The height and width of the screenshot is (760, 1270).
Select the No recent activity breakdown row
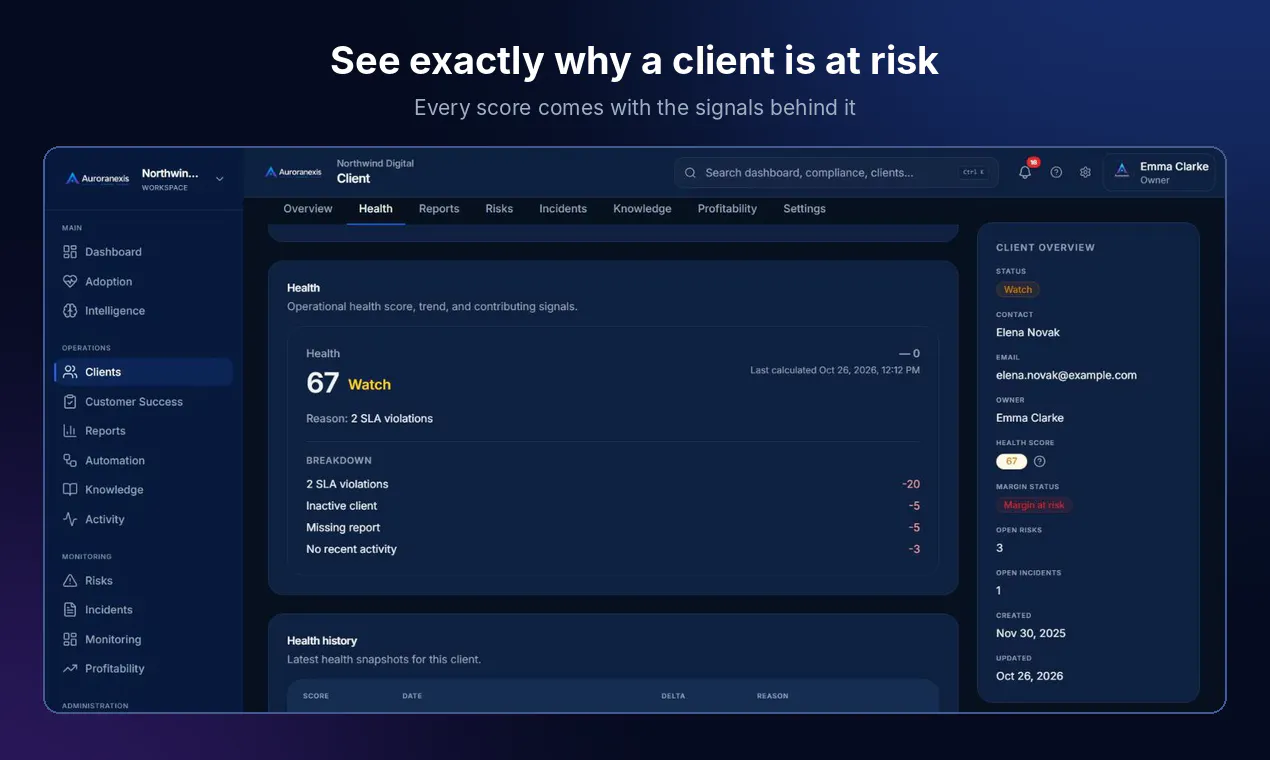[x=613, y=549]
